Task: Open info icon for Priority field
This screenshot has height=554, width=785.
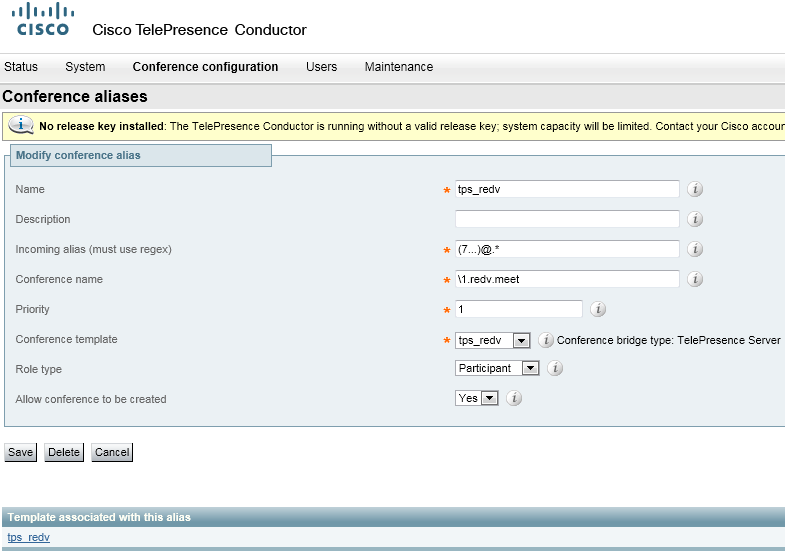Action: 598,309
